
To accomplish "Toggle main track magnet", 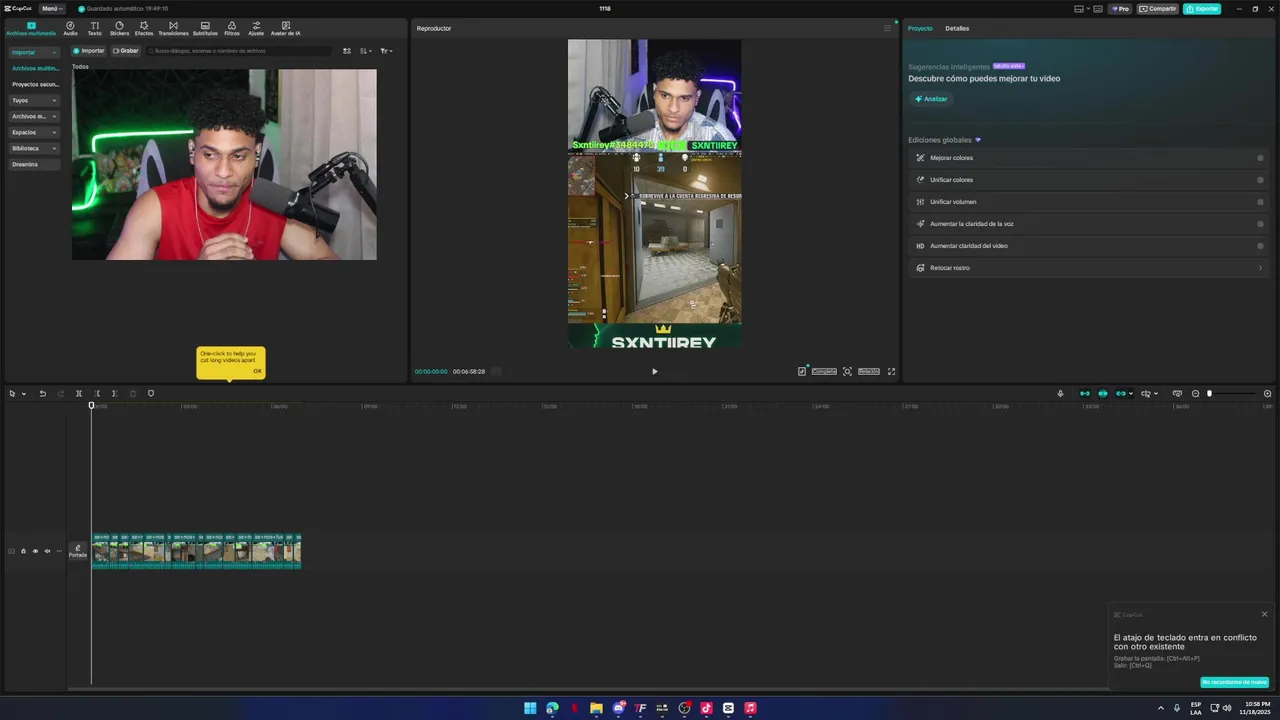I will point(1085,393).
